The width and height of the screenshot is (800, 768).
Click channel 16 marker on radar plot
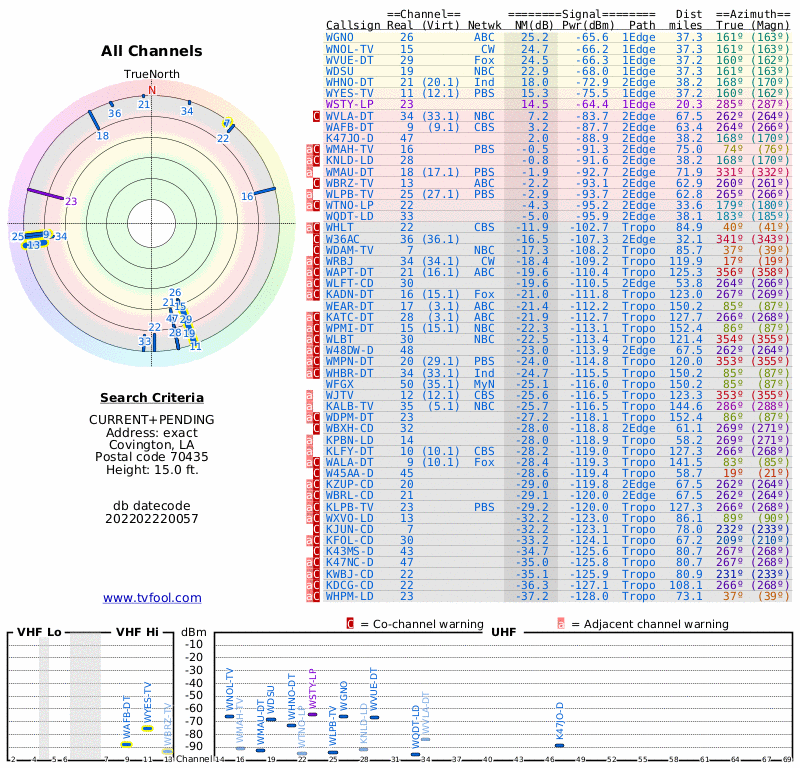[265, 191]
